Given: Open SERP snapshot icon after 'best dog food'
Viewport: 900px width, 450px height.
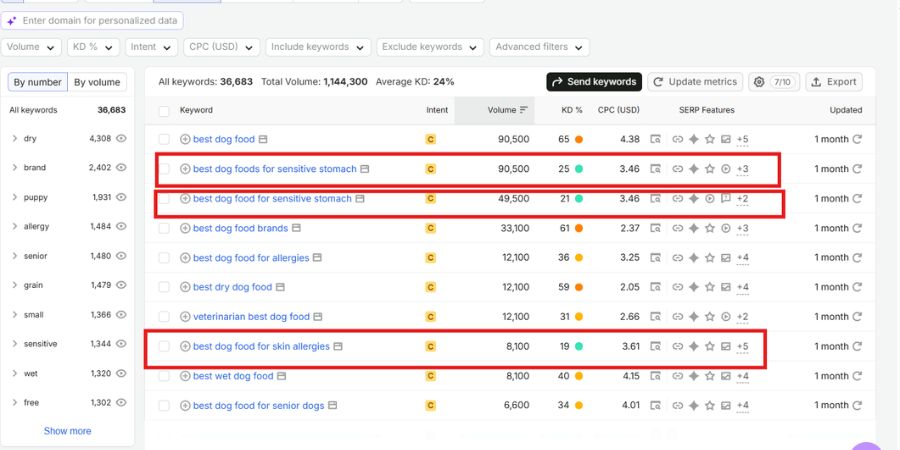Looking at the screenshot, I should tap(263, 139).
